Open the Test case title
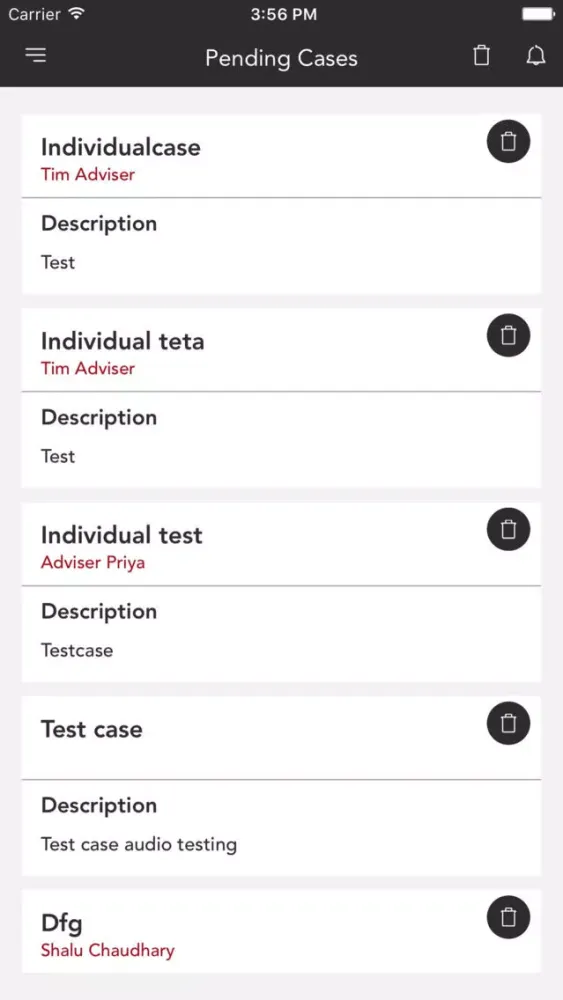 (x=92, y=729)
